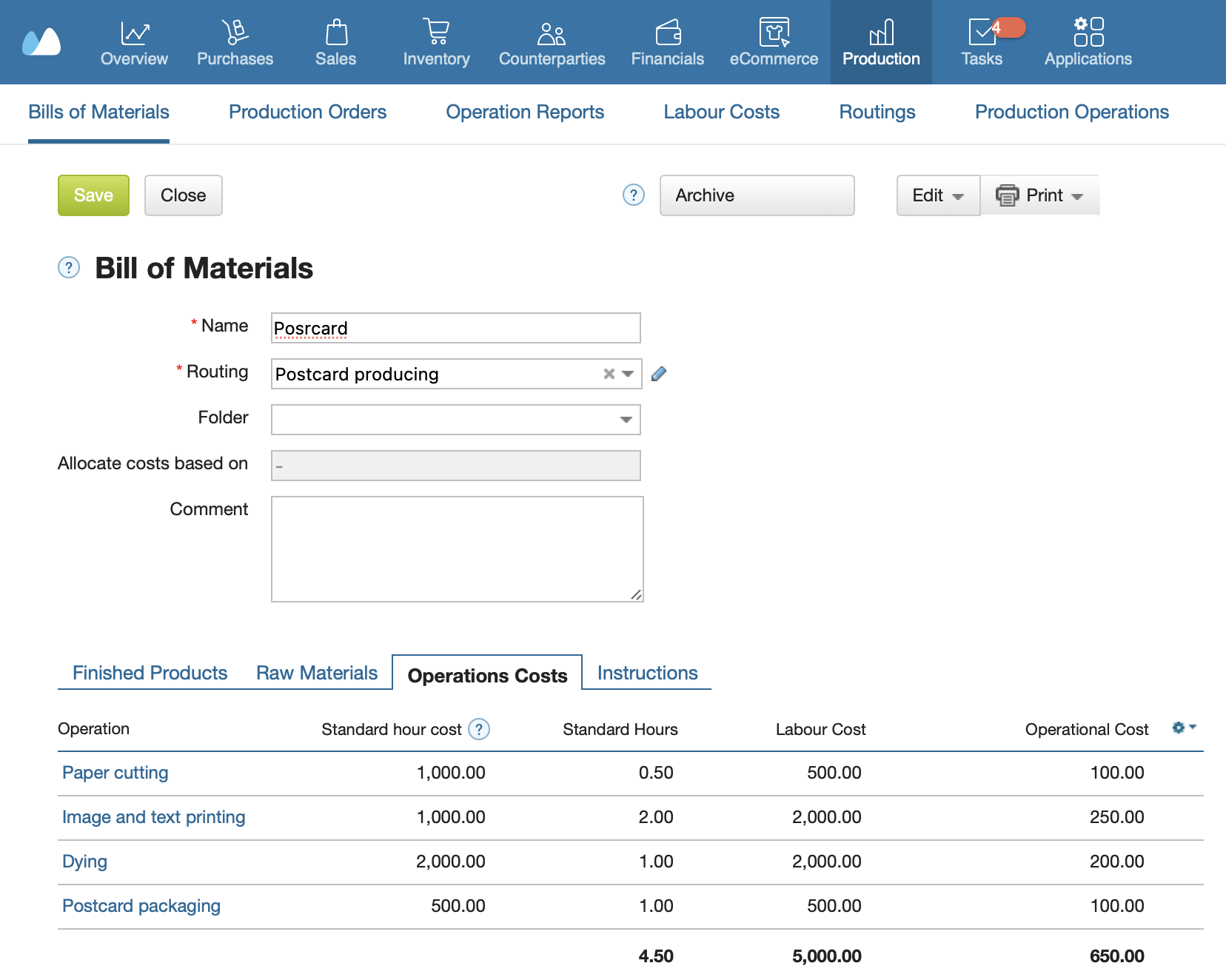
Task: Open the Inventory cart icon
Action: click(436, 33)
